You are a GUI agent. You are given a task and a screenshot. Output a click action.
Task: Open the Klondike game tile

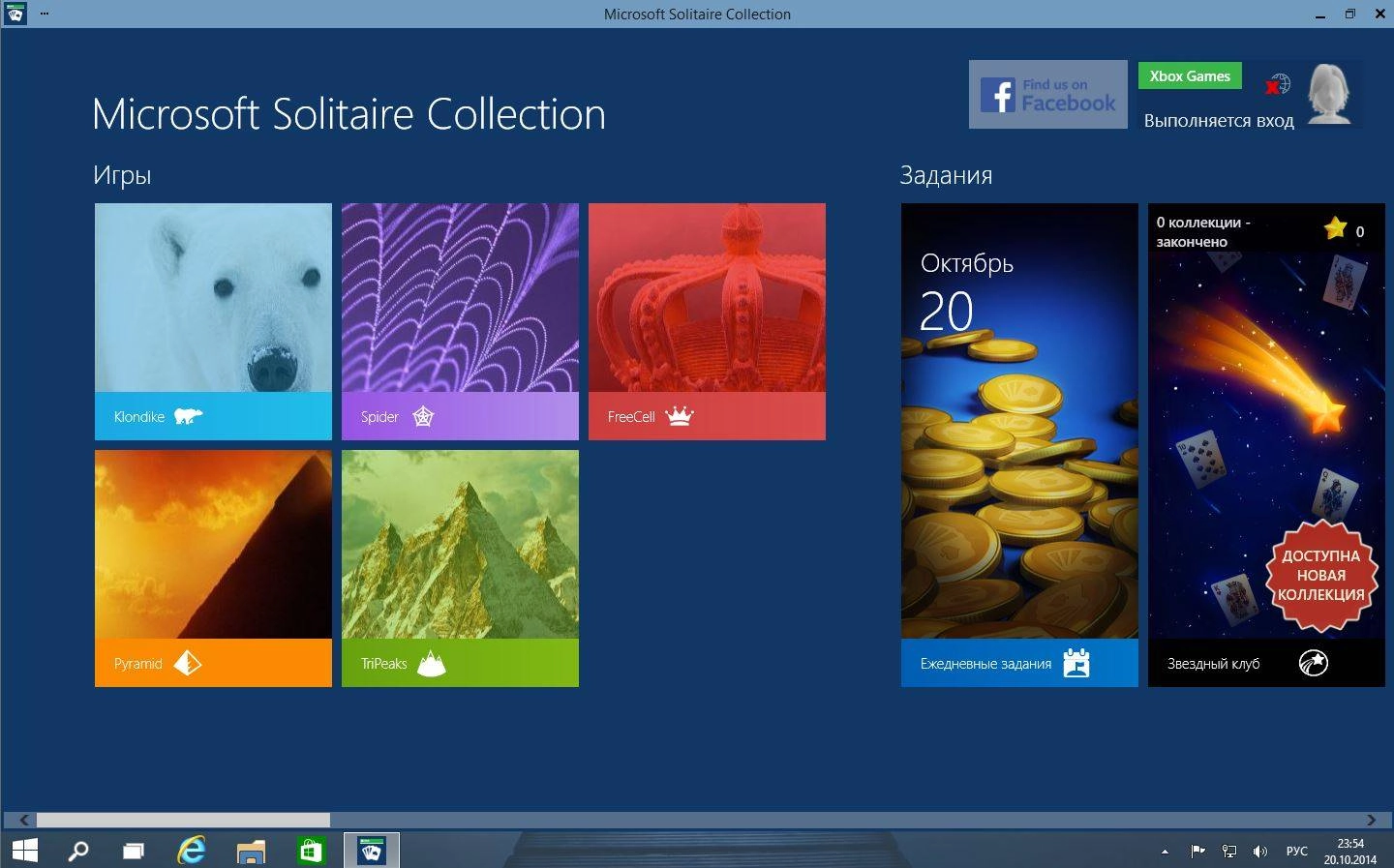tap(213, 321)
